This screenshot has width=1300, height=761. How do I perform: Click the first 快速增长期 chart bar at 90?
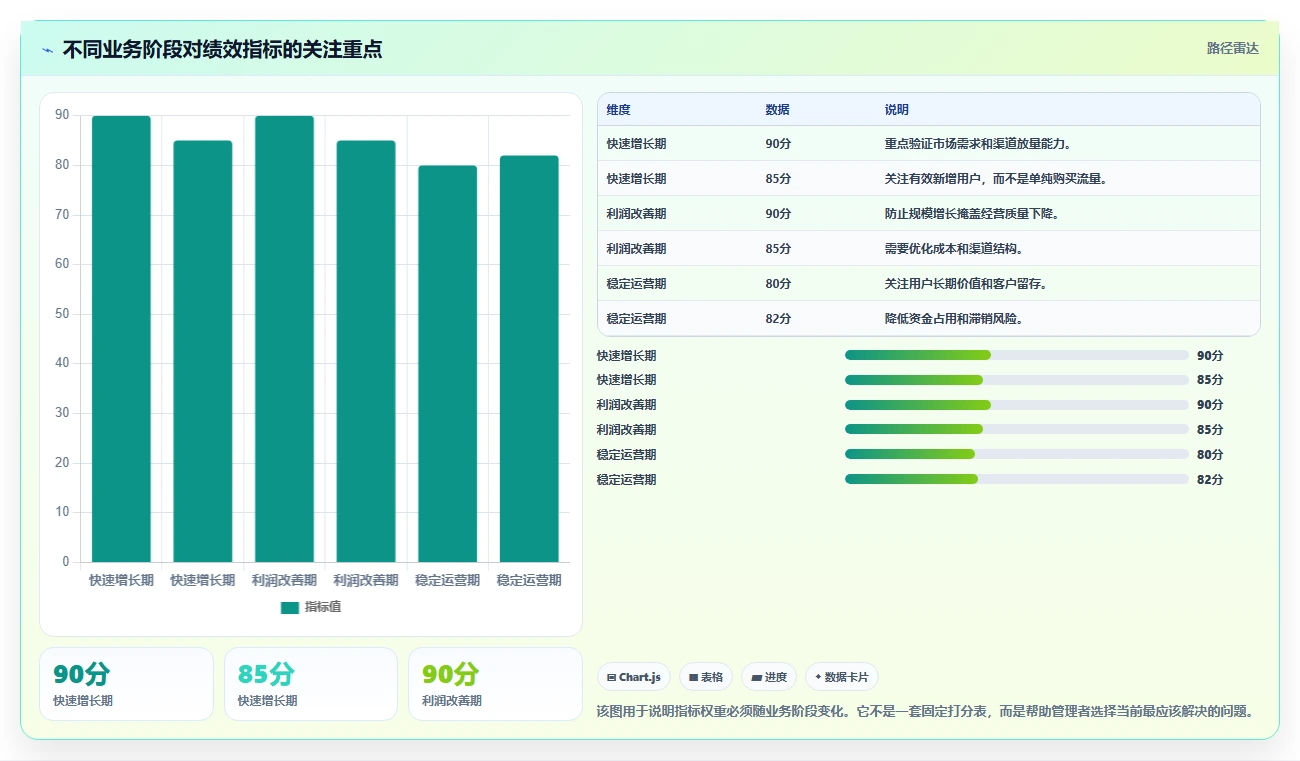121,339
